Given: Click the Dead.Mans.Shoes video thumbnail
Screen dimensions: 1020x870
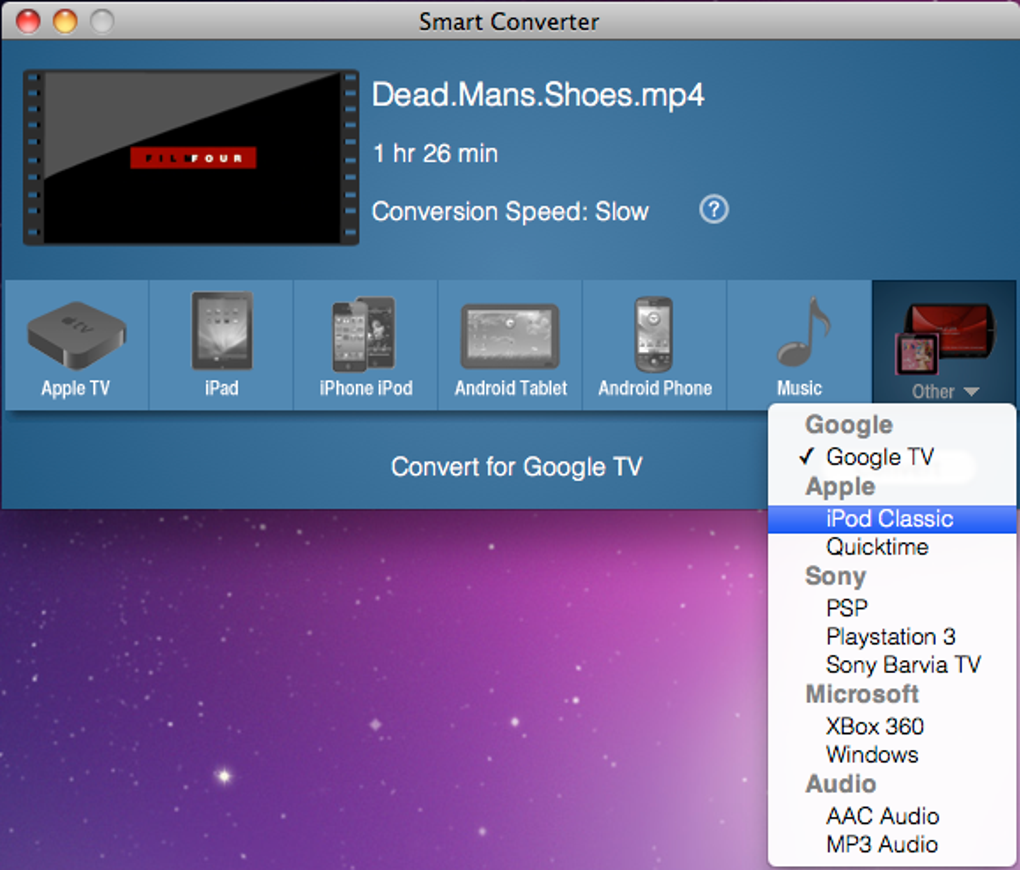Looking at the screenshot, I should [x=191, y=157].
